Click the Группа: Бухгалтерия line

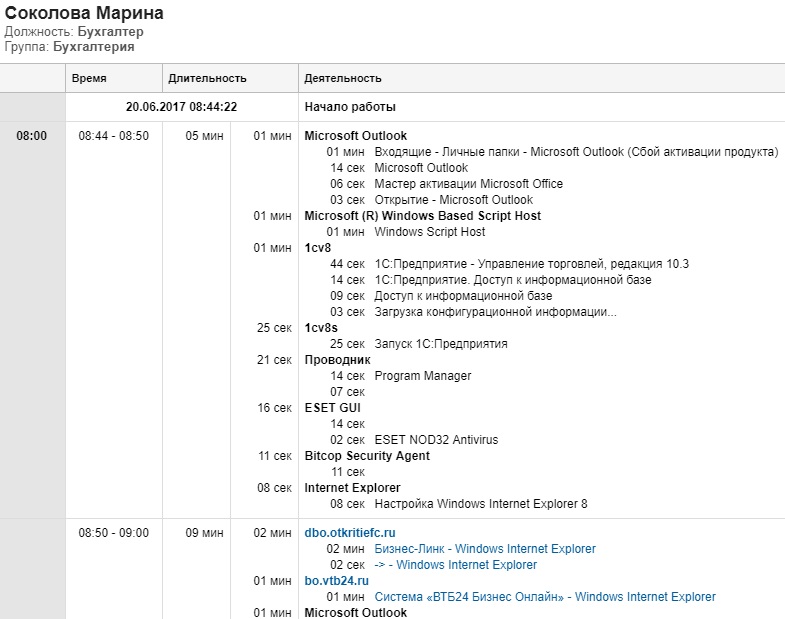(x=70, y=47)
